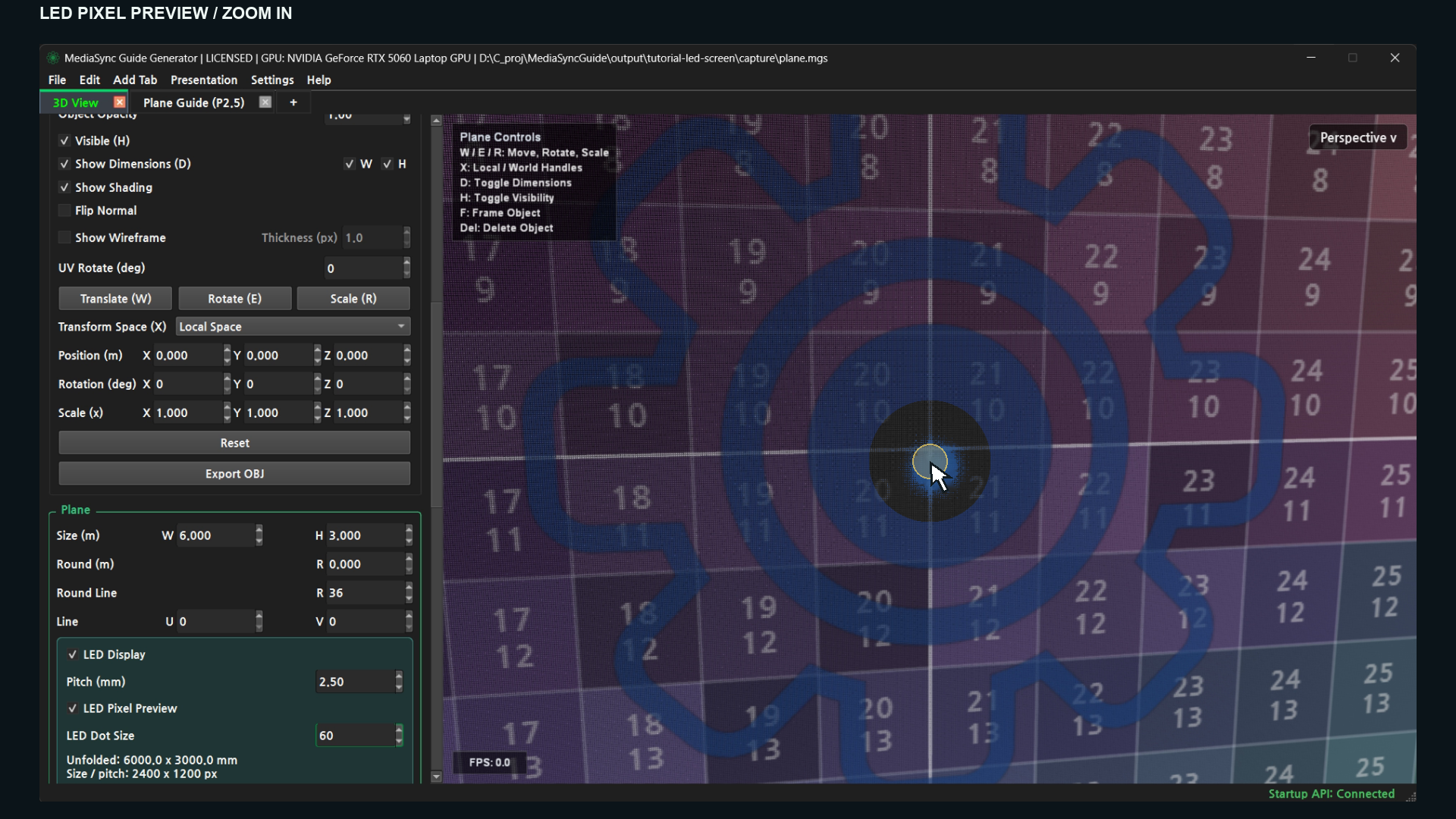Open the Add Tab menu
Viewport: 1456px width, 819px height.
135,80
